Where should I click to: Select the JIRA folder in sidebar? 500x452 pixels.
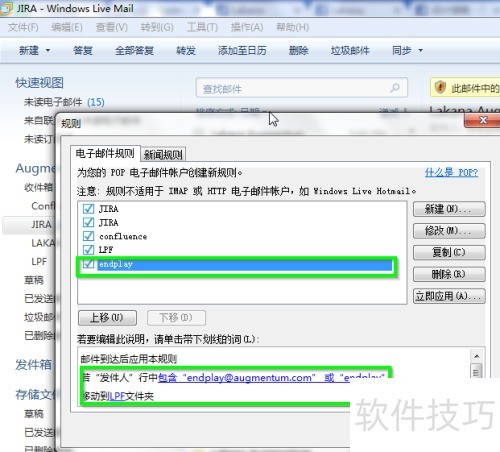41,224
